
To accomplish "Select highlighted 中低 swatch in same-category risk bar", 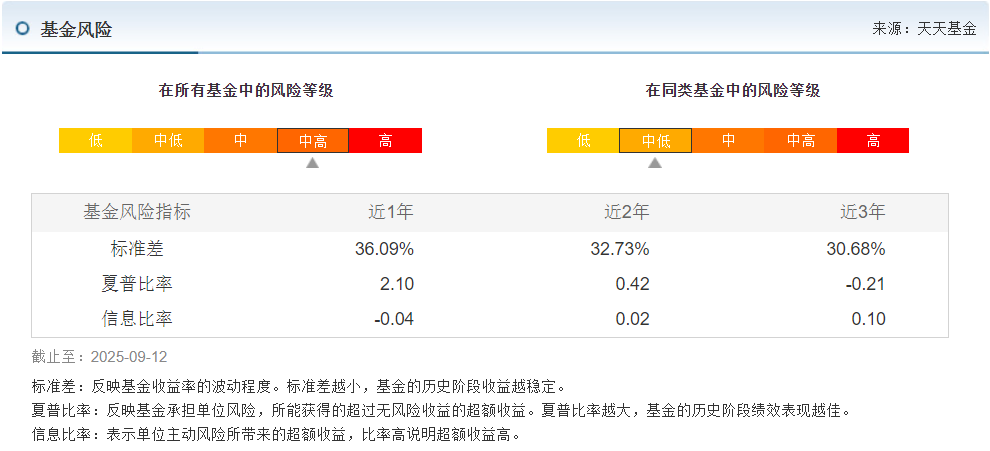I will [655, 140].
